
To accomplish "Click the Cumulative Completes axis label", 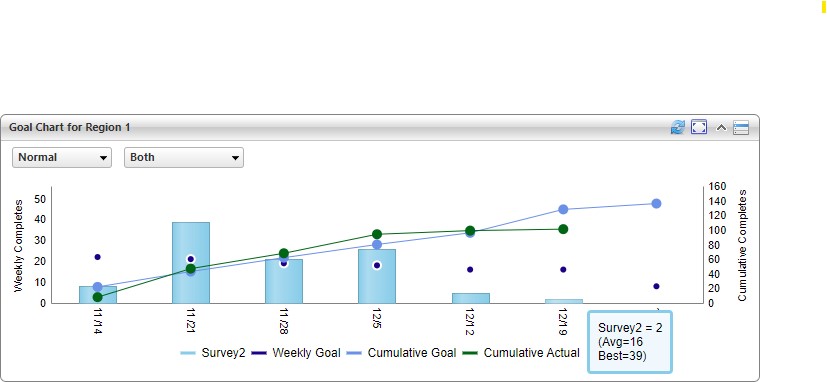I will (x=742, y=246).
